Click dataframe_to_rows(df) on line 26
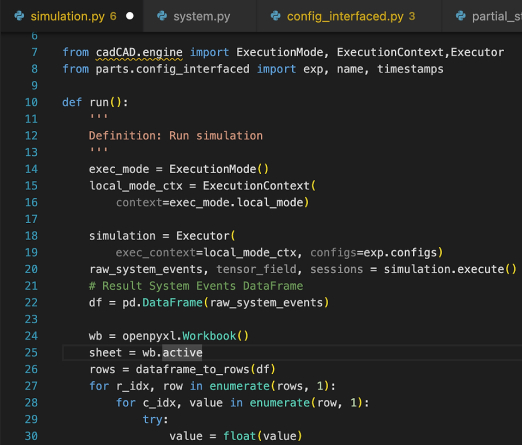Image resolution: width=522 pixels, height=445 pixels. [206, 369]
